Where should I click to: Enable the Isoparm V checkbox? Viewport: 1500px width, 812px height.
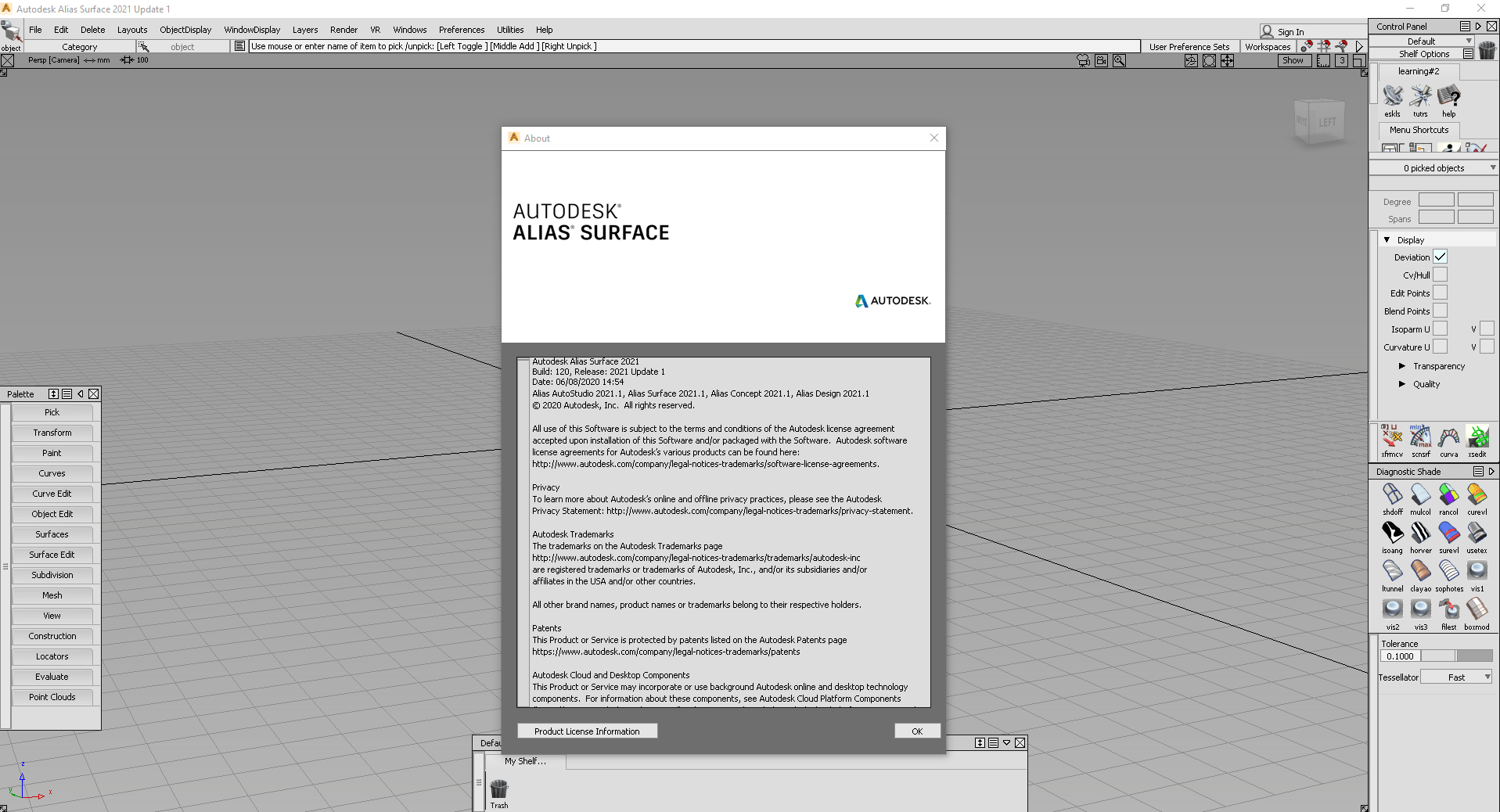pyautogui.click(x=1487, y=329)
